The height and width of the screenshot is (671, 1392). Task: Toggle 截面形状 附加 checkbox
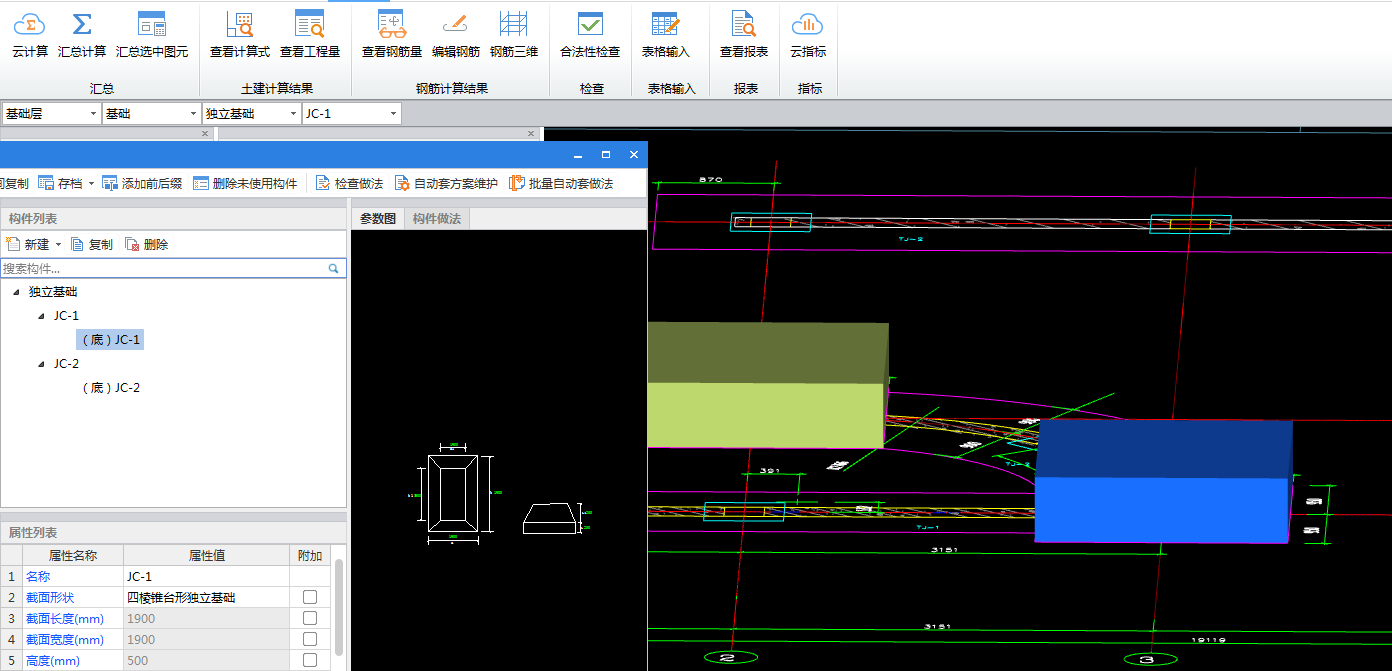point(310,597)
